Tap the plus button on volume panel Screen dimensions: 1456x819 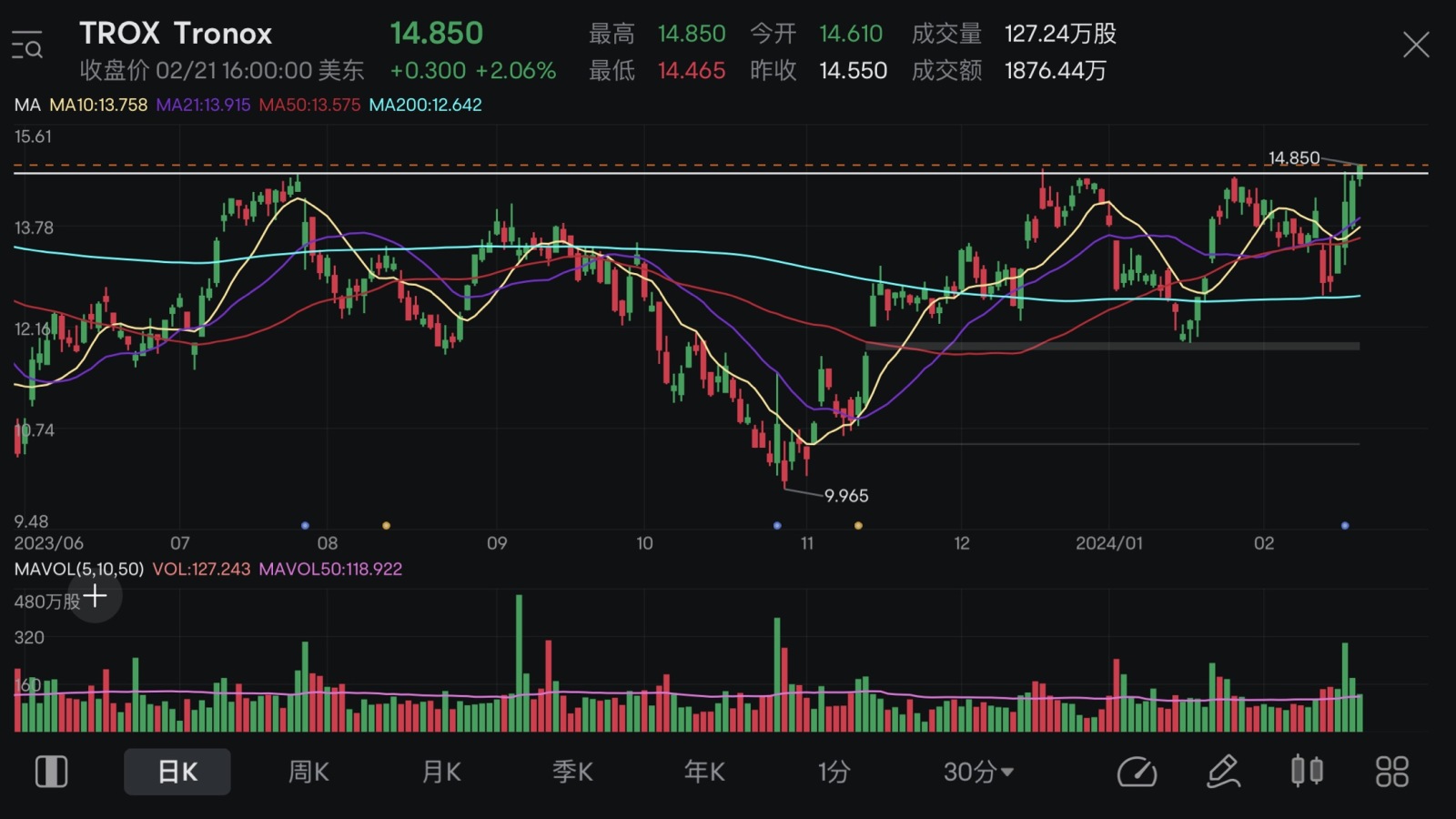[x=95, y=597]
